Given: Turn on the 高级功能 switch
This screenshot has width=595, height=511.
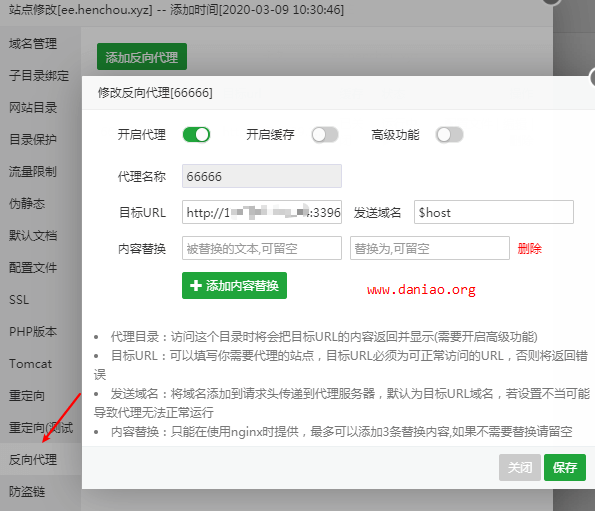Looking at the screenshot, I should (449, 135).
